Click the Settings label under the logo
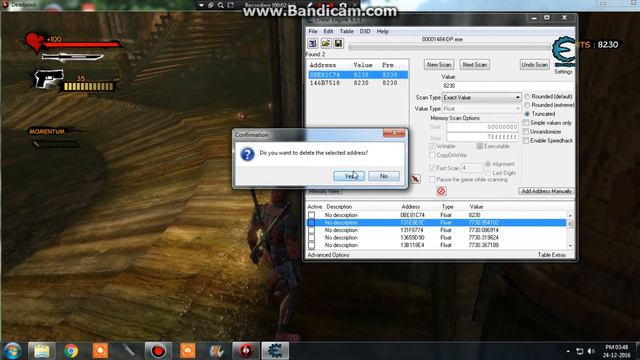 tap(563, 72)
